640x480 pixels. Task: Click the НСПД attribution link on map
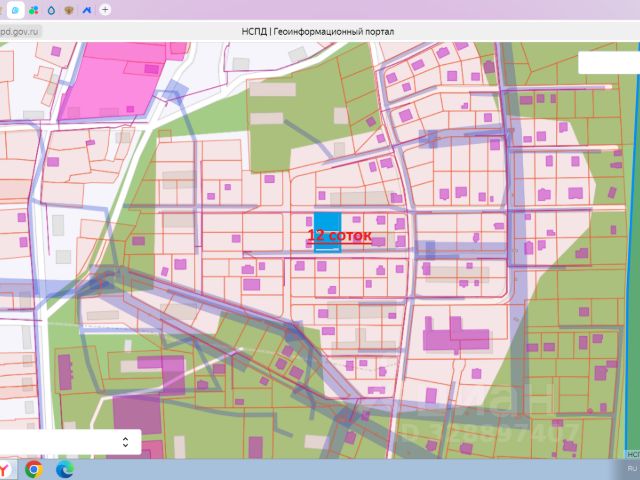pos(632,453)
